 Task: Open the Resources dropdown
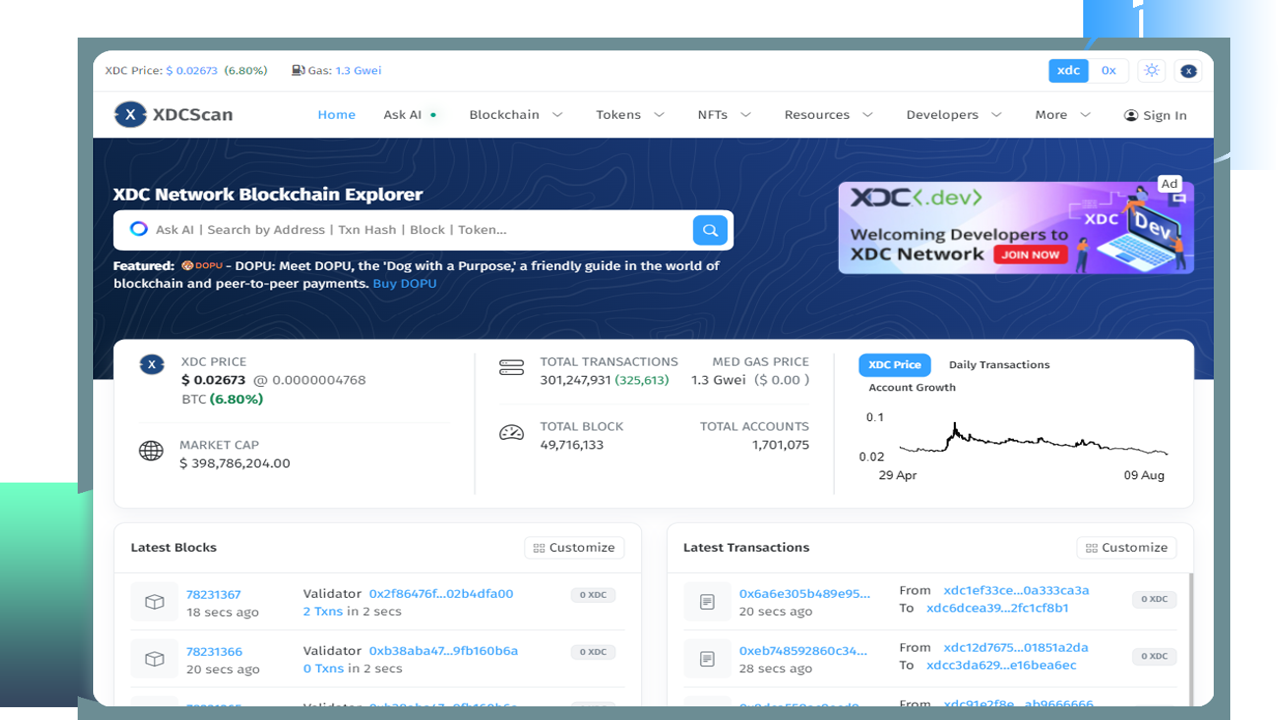tap(829, 115)
